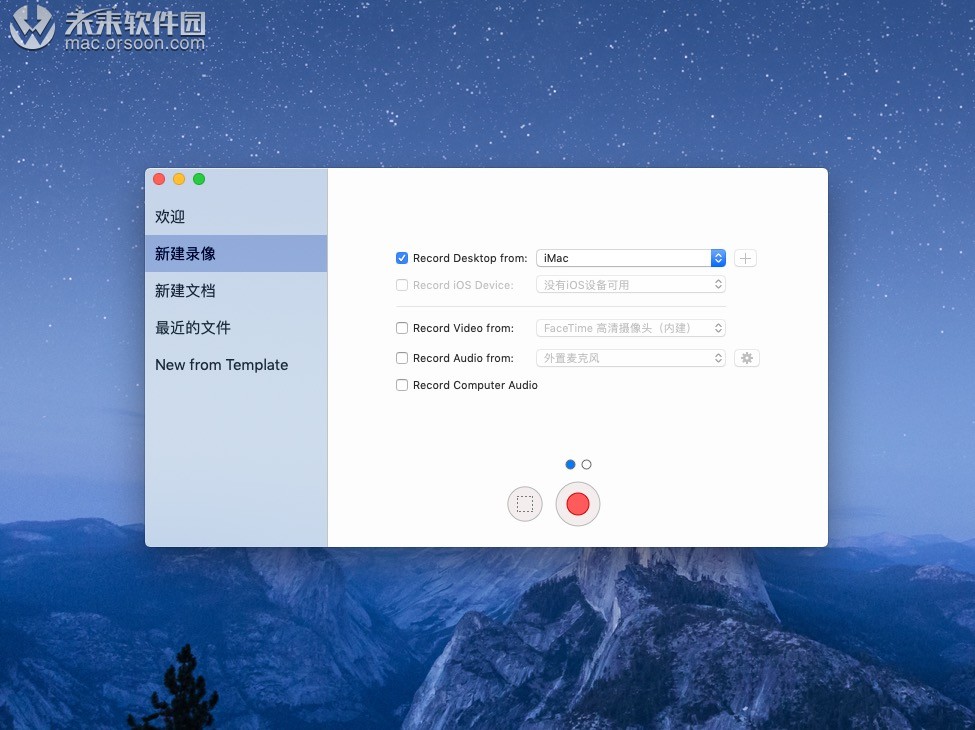Viewport: 975px width, 730px height.
Task: Open the iMac display dropdown
Action: point(630,258)
